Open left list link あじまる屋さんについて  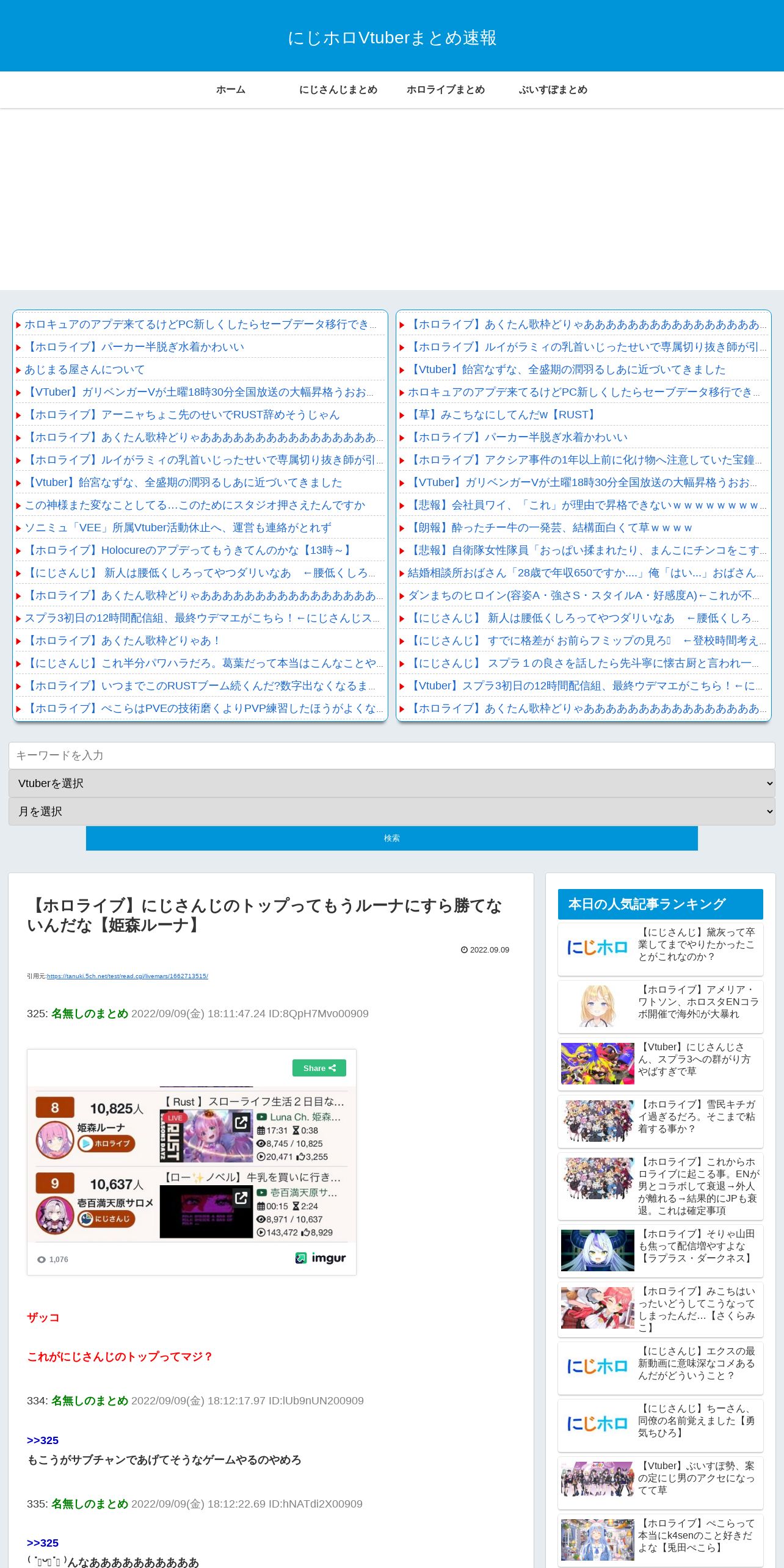pyautogui.click(x=85, y=369)
